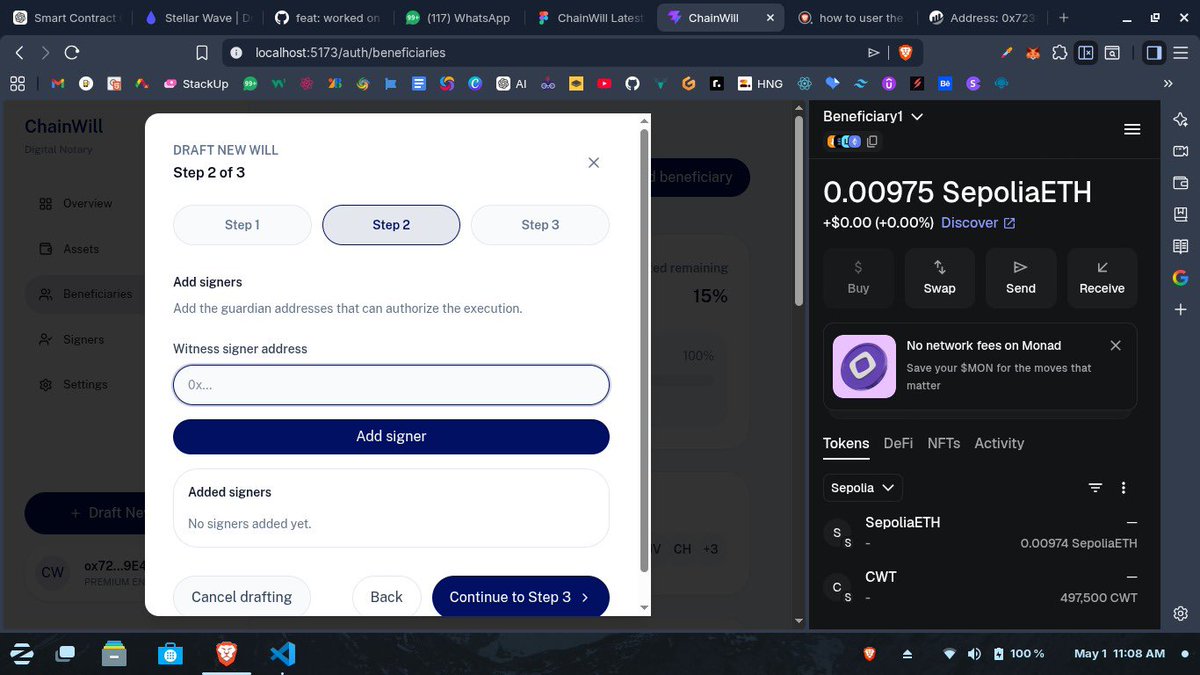
Task: Click the Brave Shields lion icon
Action: [x=905, y=52]
